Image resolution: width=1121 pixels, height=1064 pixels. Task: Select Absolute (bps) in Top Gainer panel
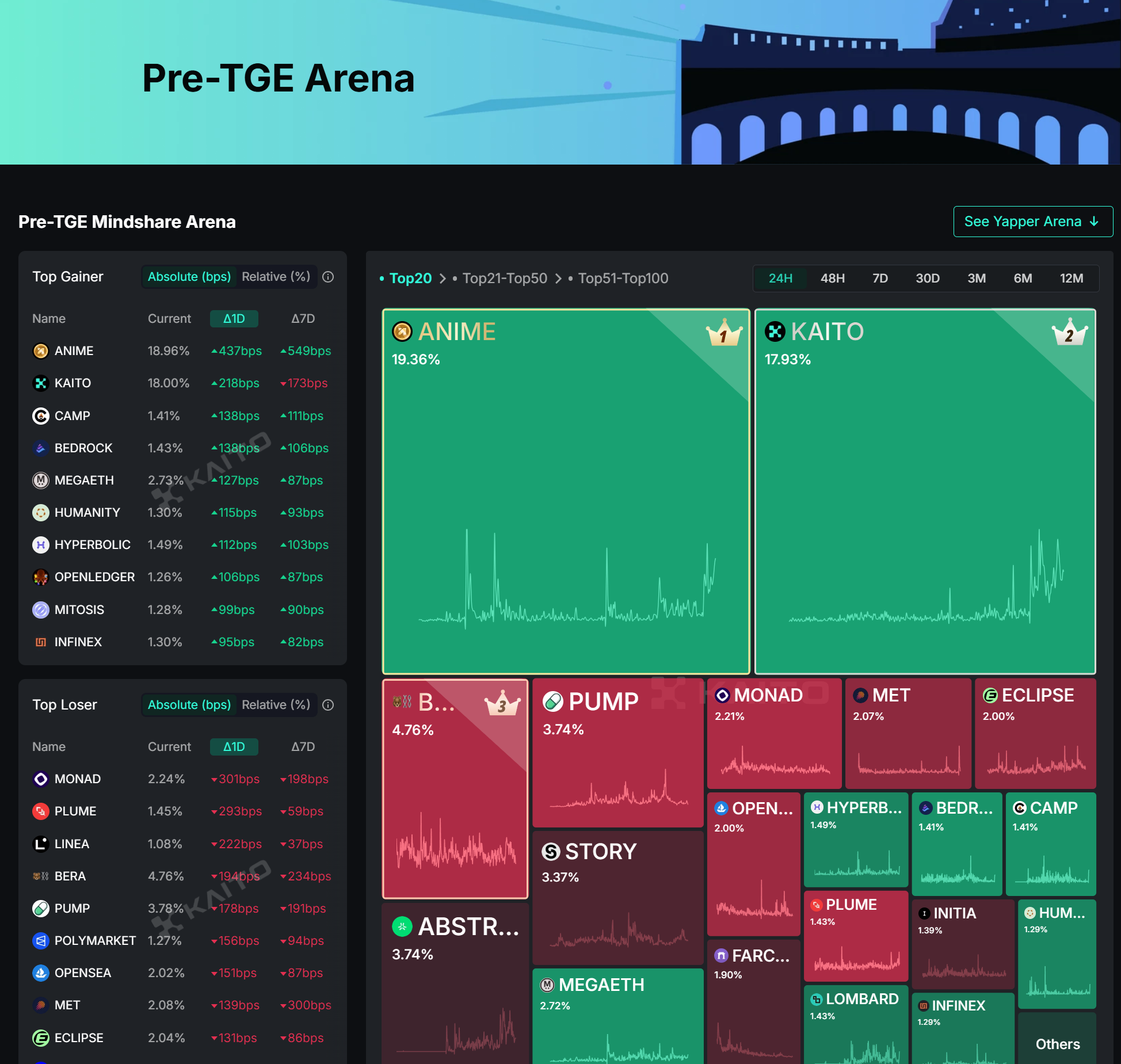click(189, 277)
